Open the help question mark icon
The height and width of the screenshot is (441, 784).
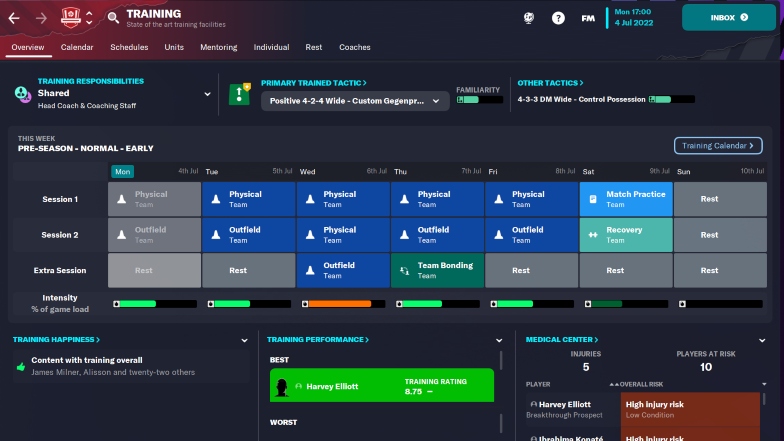point(558,18)
